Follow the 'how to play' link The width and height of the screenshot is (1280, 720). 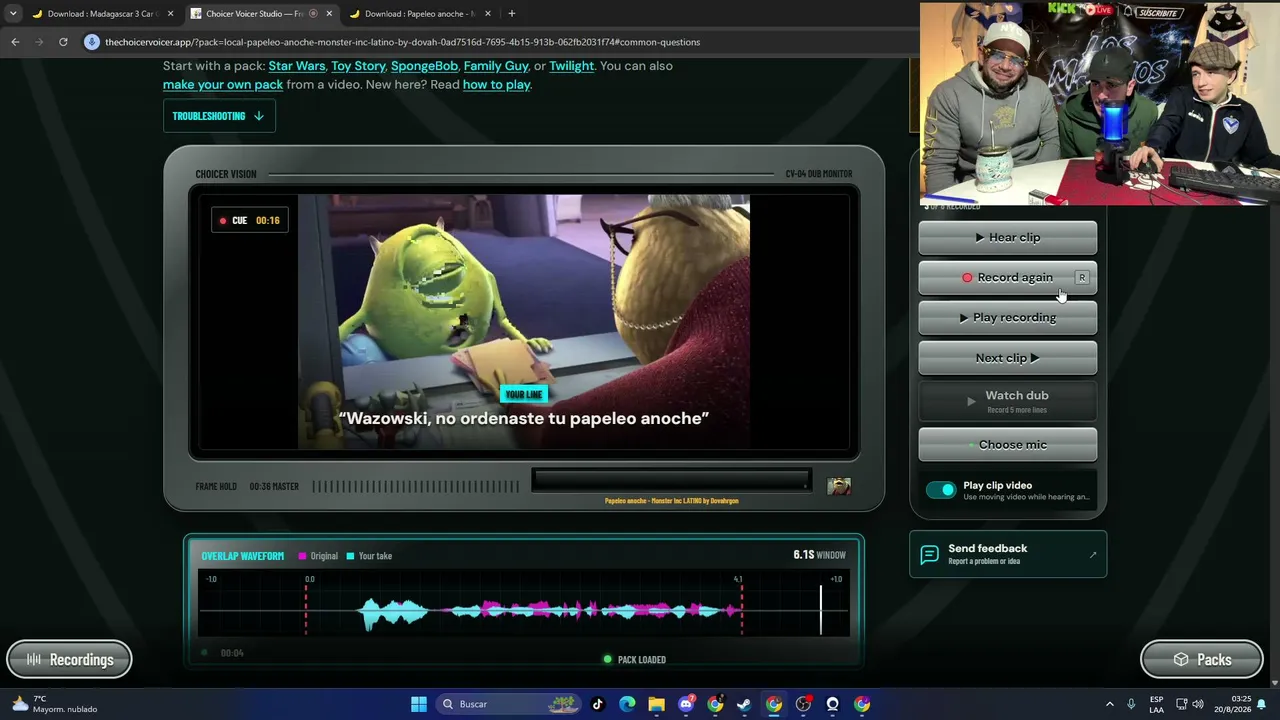click(496, 85)
